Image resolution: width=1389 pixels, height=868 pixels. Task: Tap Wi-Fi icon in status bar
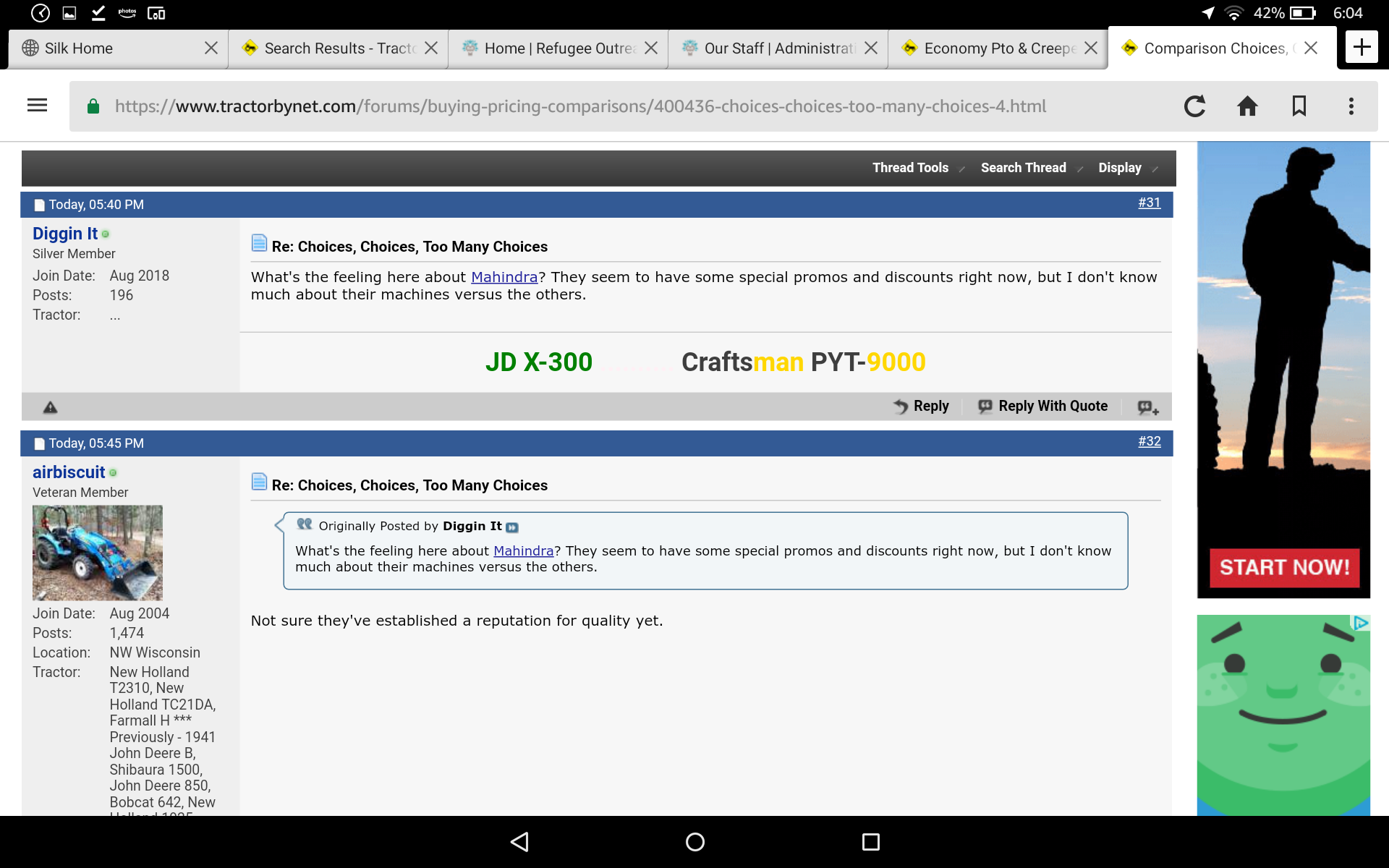click(x=1233, y=13)
